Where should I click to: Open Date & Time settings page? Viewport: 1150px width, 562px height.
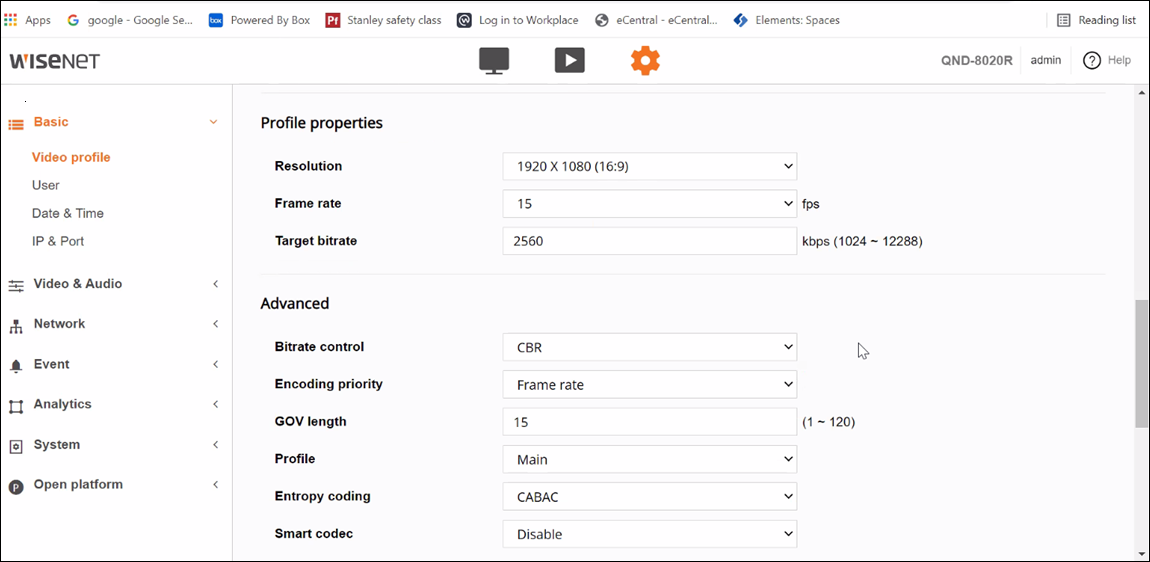click(68, 213)
